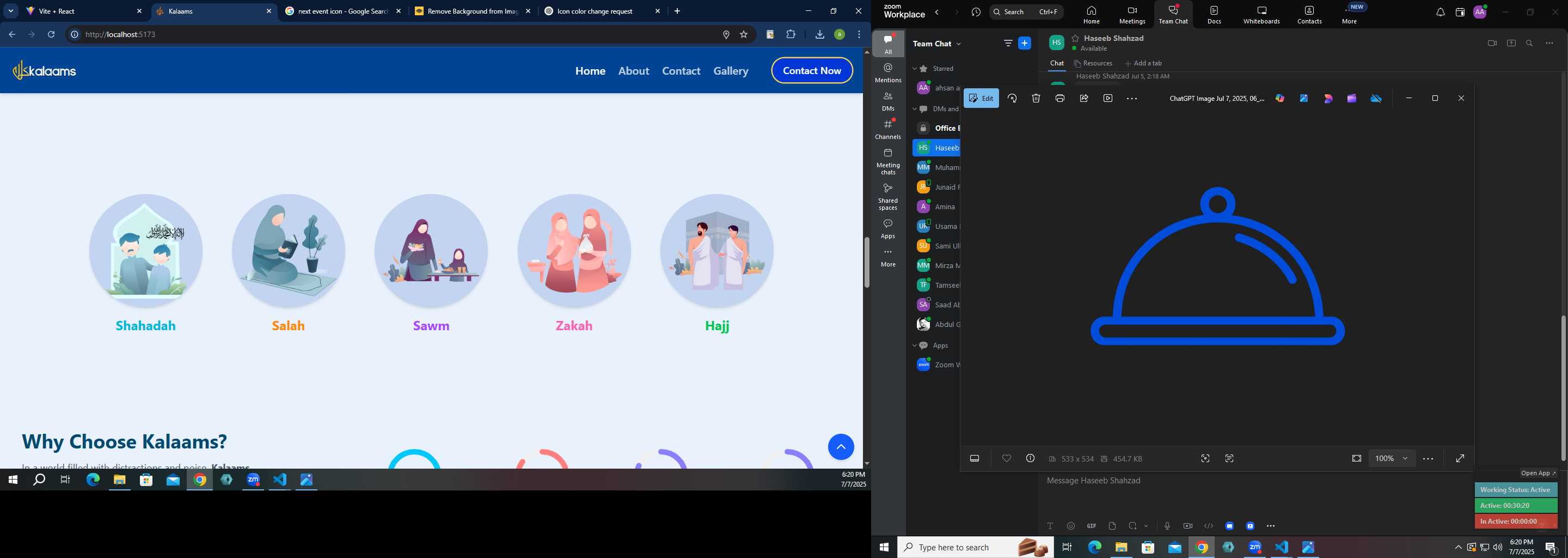This screenshot has width=1568, height=558.
Task: Click the Hajj illustration thumbnail
Action: [716, 250]
